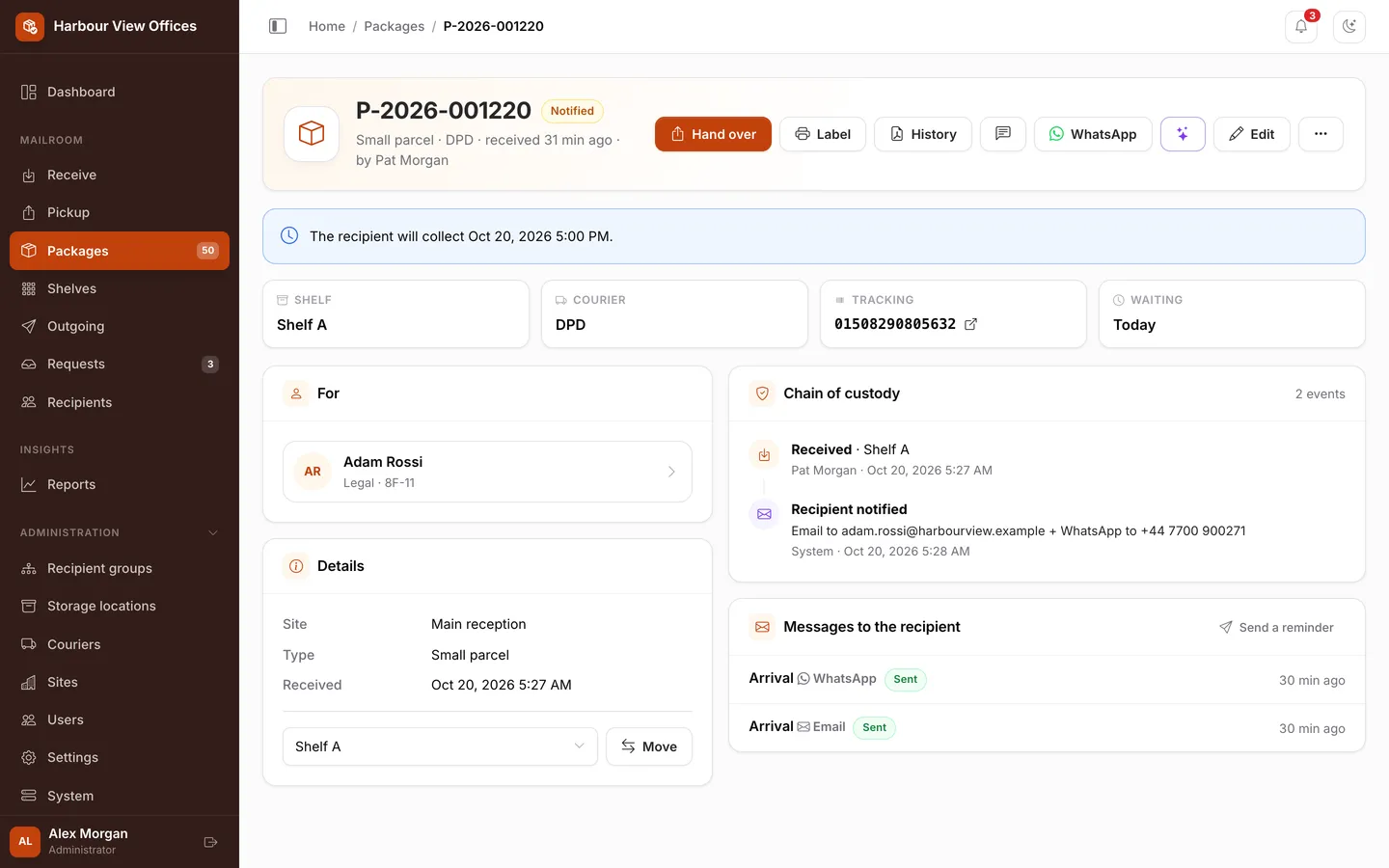1389x868 pixels.
Task: Open the Shelf A location dropdown
Action: (x=440, y=746)
